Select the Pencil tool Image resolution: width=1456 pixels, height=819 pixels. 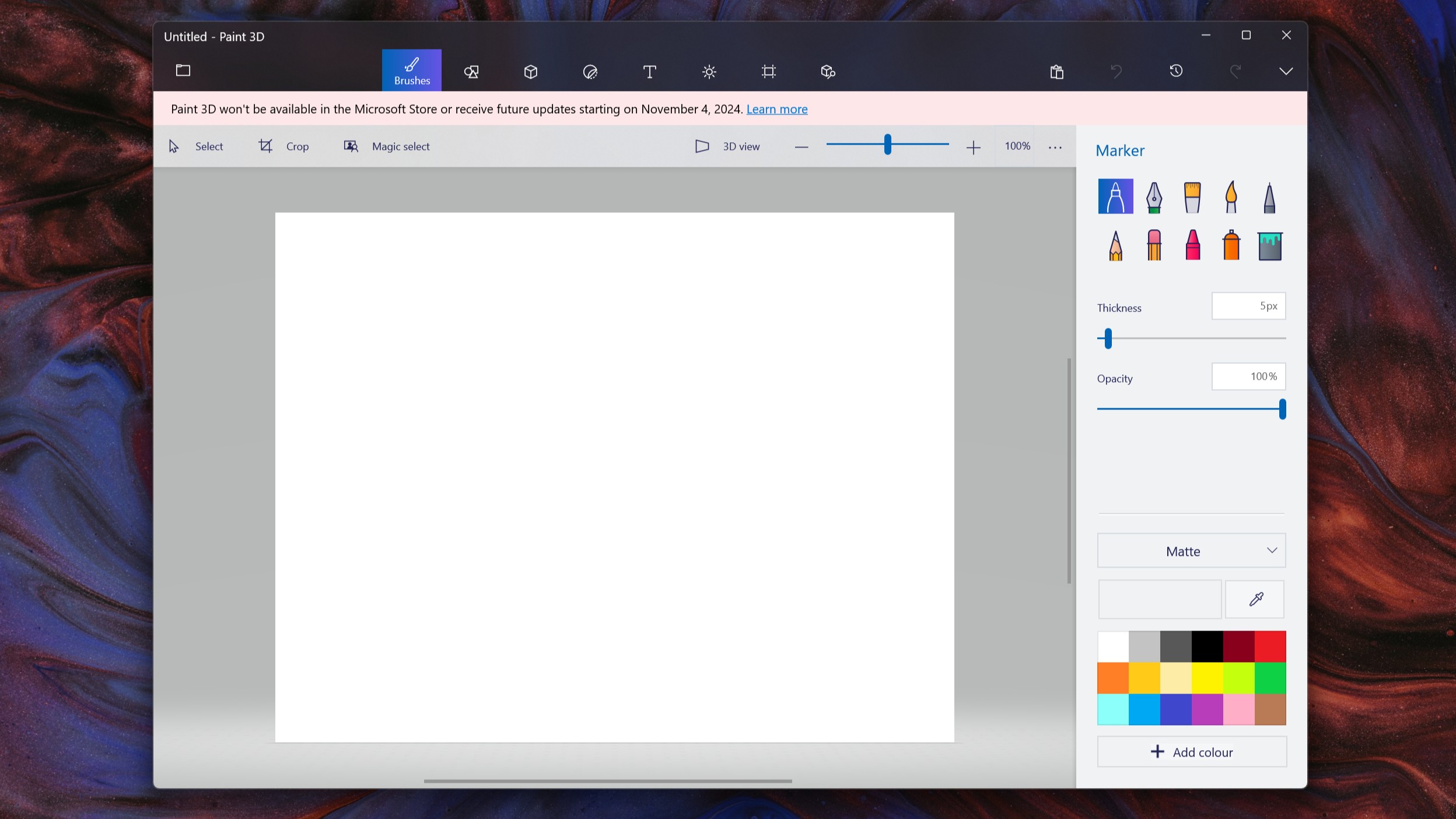(x=1116, y=244)
